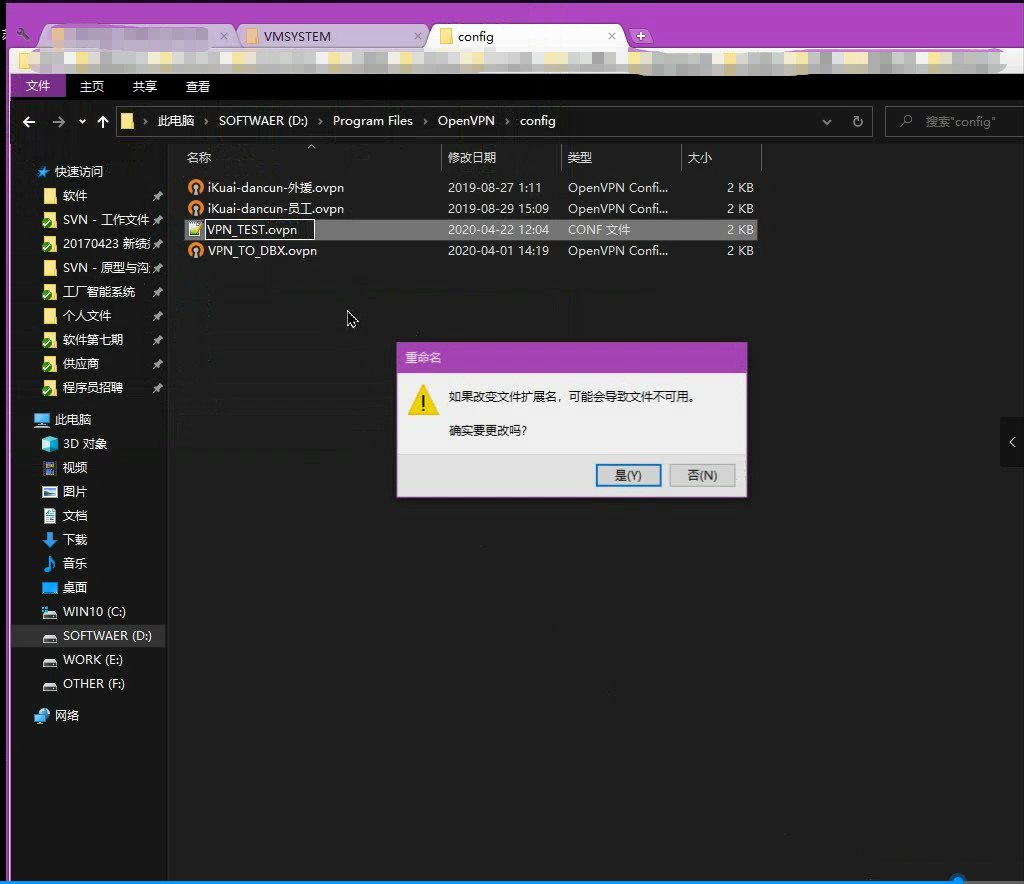This screenshot has width=1024, height=884.
Task: Switch to the 查看 ribbon tab
Action: (198, 87)
